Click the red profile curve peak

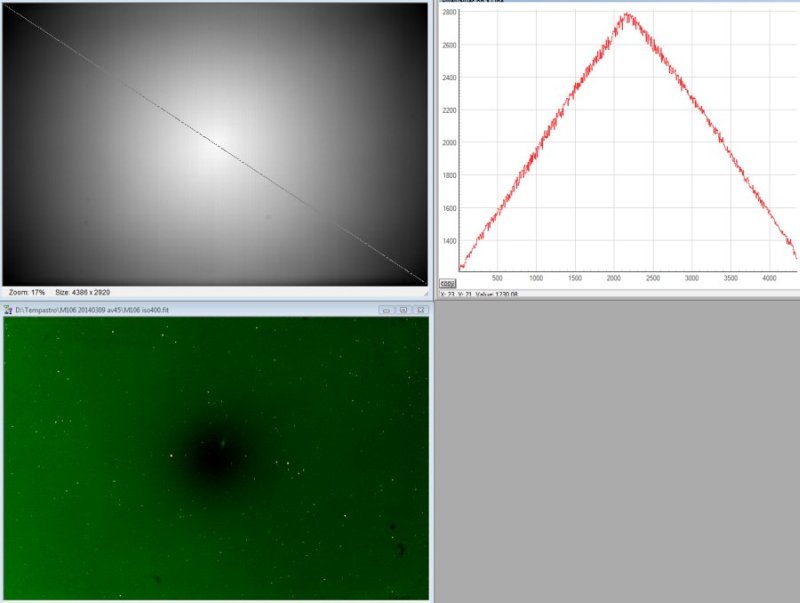tap(627, 15)
